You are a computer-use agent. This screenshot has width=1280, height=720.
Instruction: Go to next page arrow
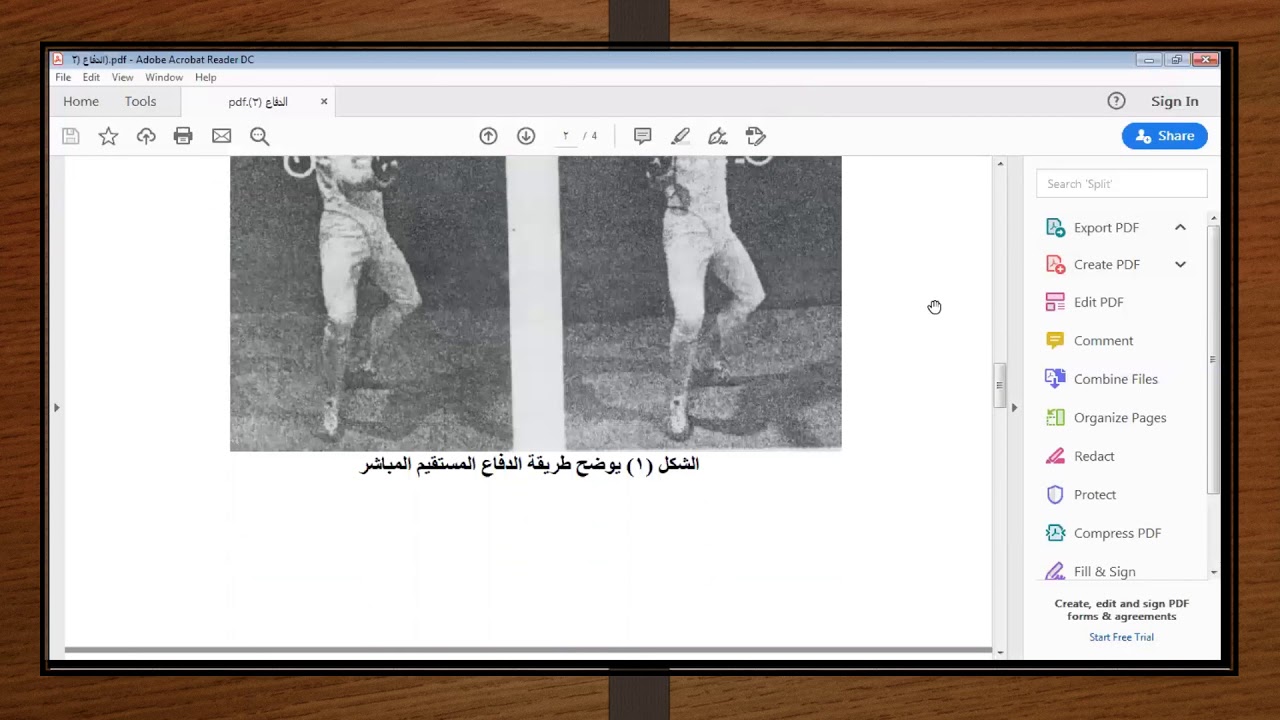point(526,136)
